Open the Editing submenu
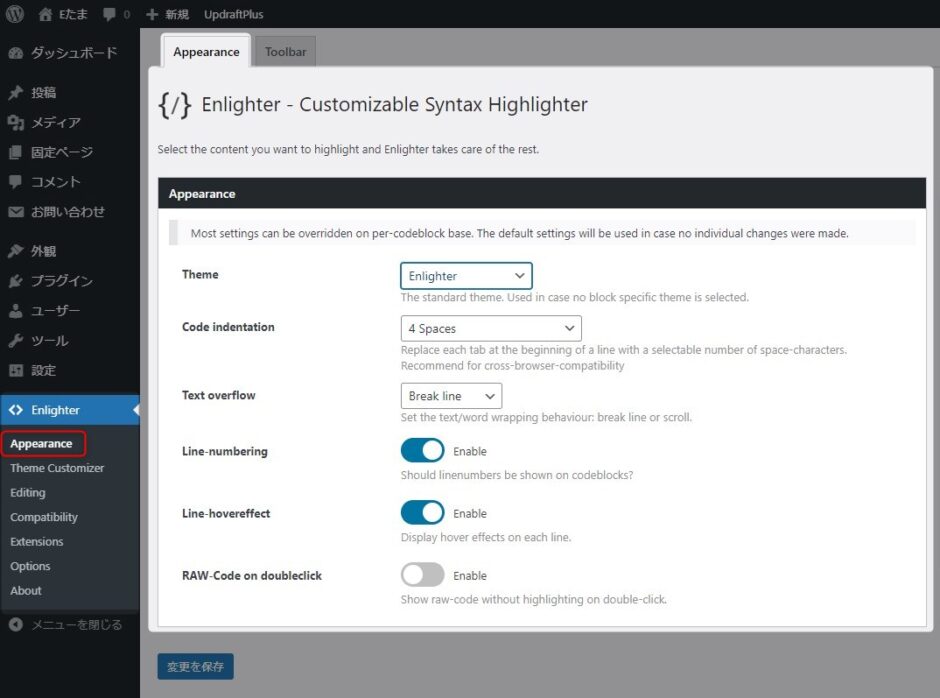 pyautogui.click(x=28, y=492)
